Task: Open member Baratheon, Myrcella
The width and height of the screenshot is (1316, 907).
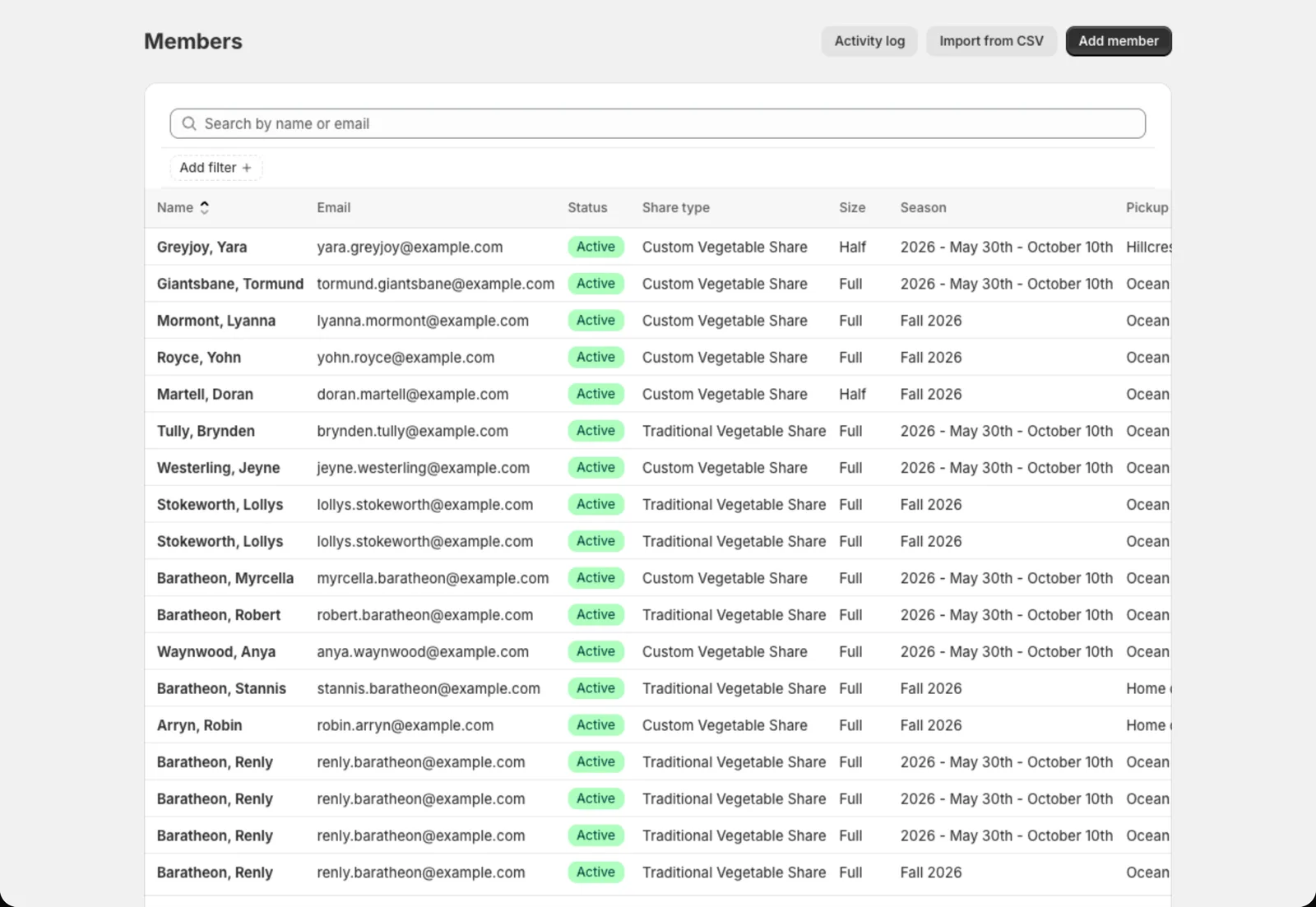Action: [225, 578]
